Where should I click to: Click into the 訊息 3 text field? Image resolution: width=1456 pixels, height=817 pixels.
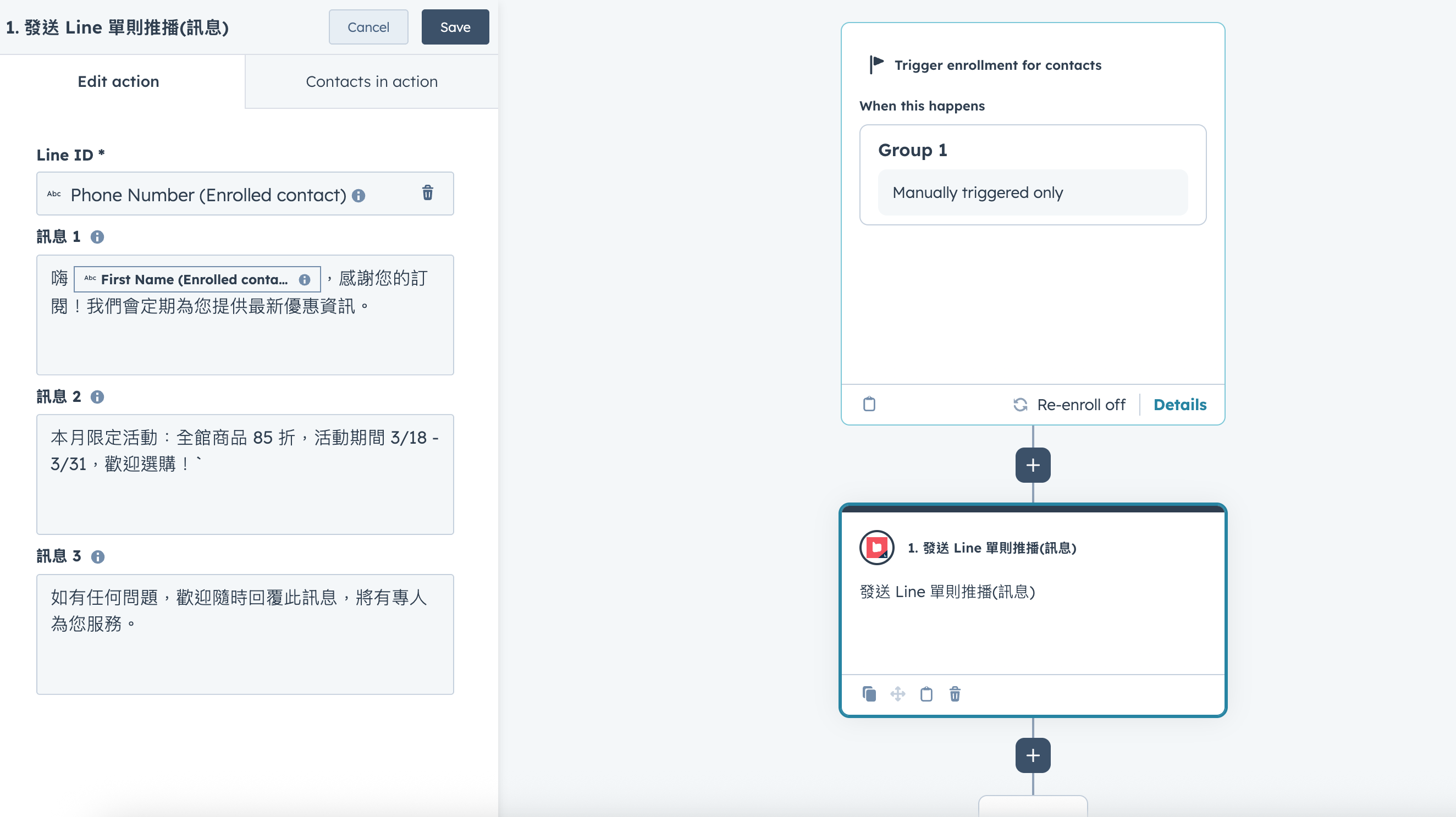point(245,655)
